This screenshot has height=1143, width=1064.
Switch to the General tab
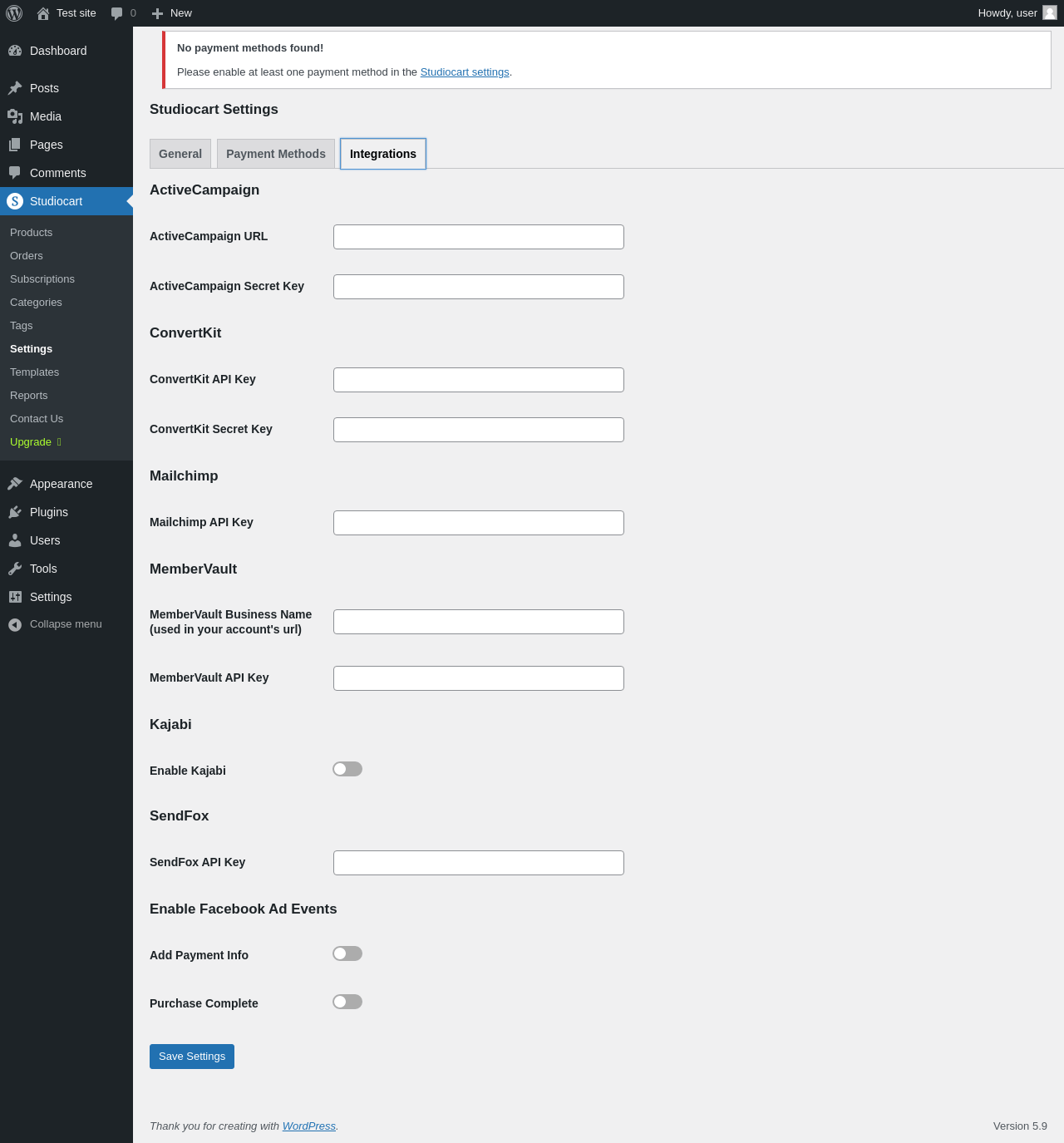[x=180, y=154]
